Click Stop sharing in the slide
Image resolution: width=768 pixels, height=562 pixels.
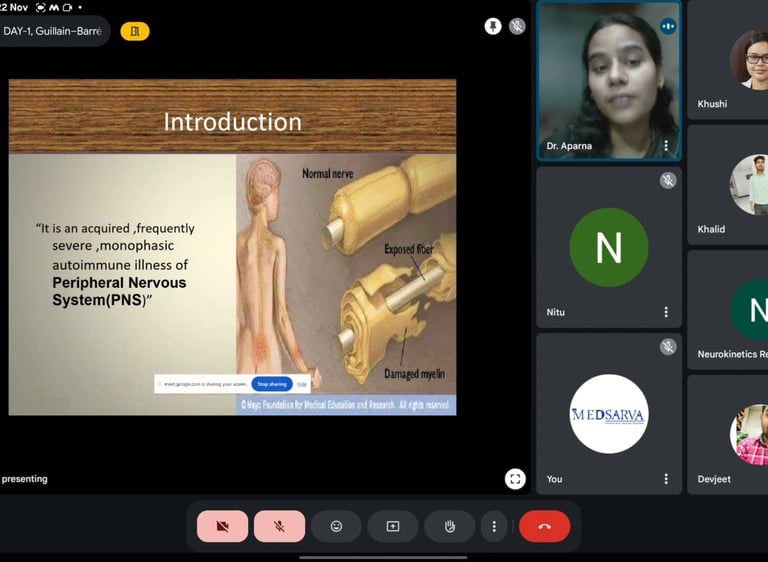(272, 384)
